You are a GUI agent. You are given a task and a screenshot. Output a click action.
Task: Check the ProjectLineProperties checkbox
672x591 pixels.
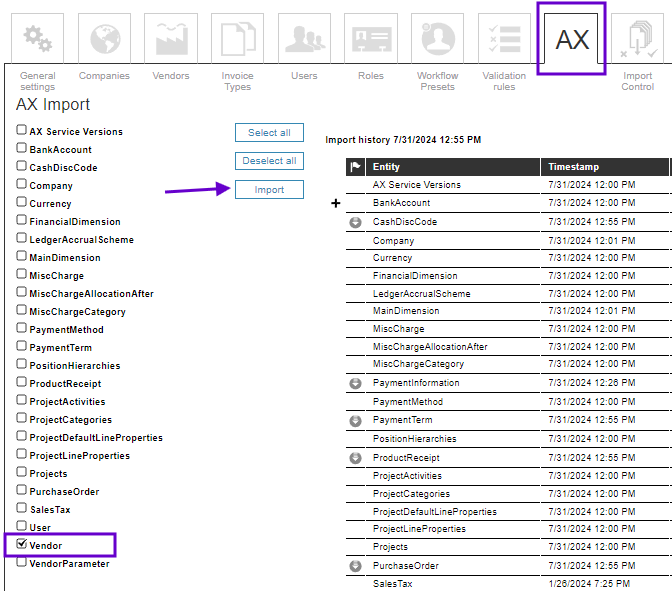21,453
